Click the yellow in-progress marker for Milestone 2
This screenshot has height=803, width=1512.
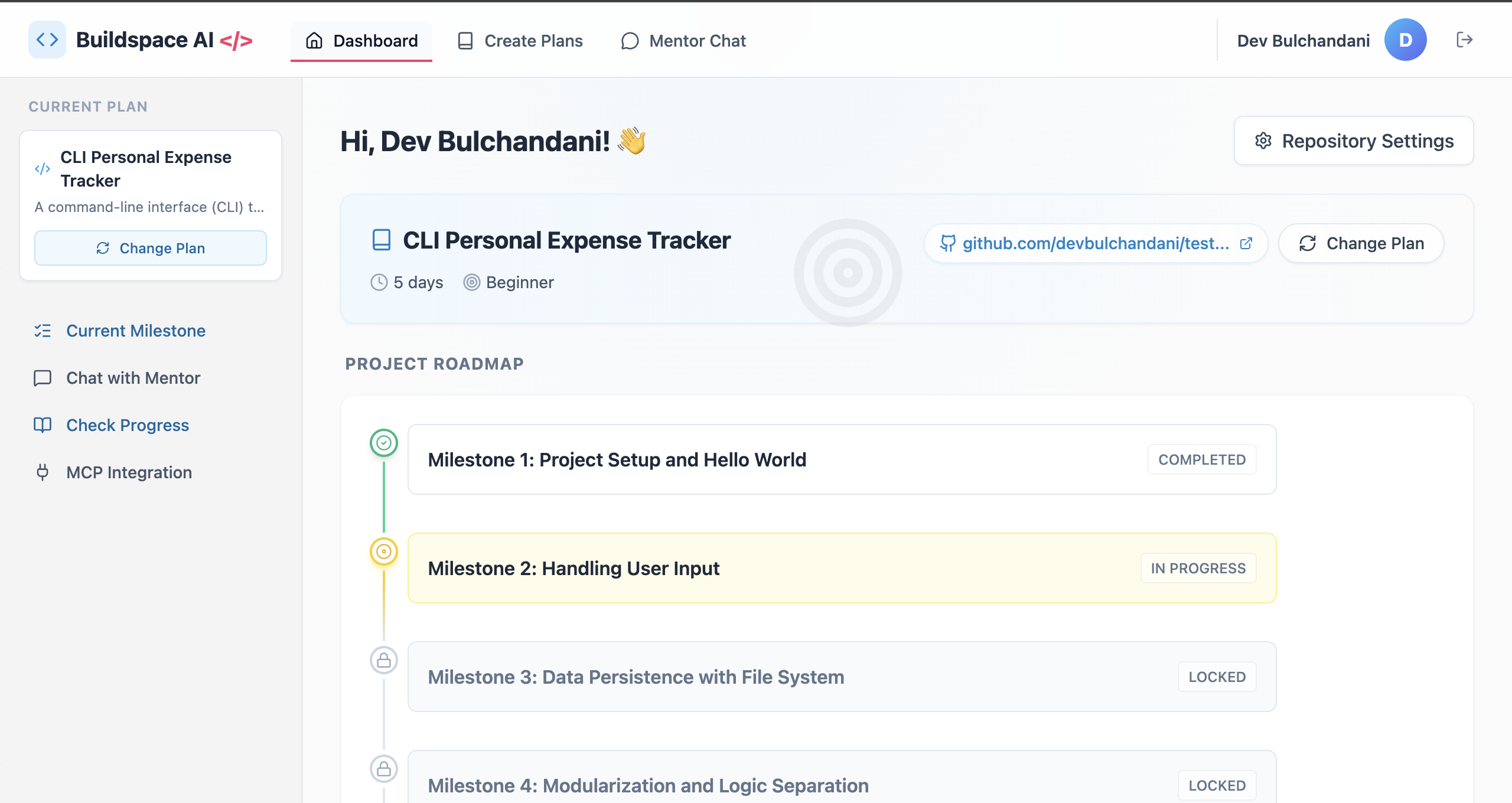tap(384, 551)
